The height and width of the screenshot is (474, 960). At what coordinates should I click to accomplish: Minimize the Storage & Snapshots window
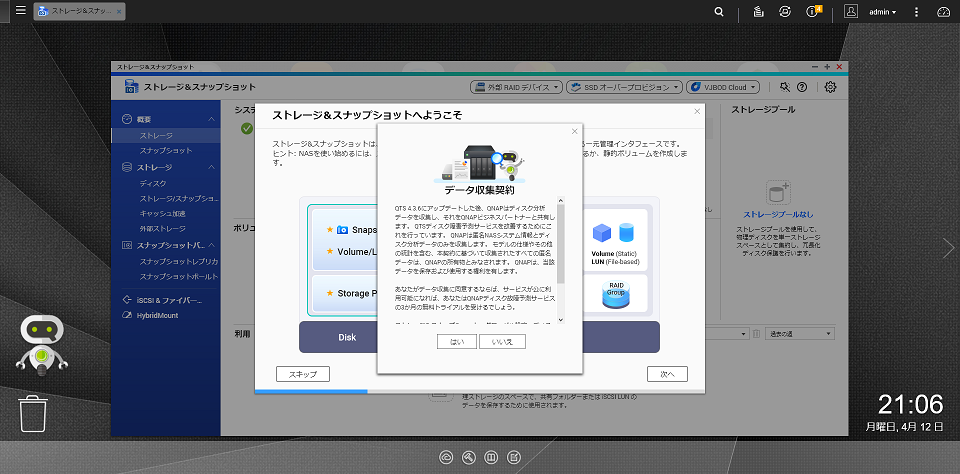(814, 67)
